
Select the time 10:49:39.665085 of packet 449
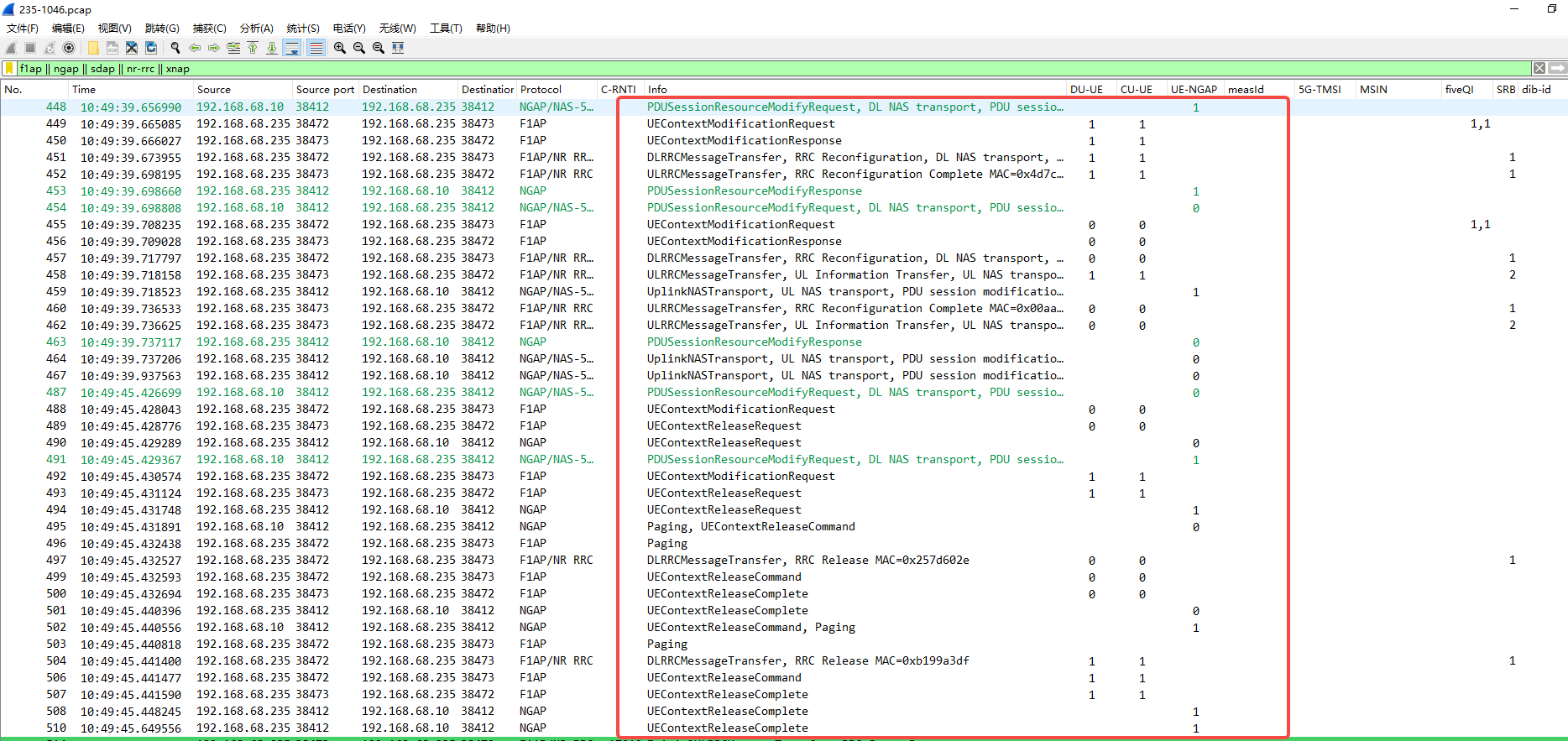(x=131, y=123)
